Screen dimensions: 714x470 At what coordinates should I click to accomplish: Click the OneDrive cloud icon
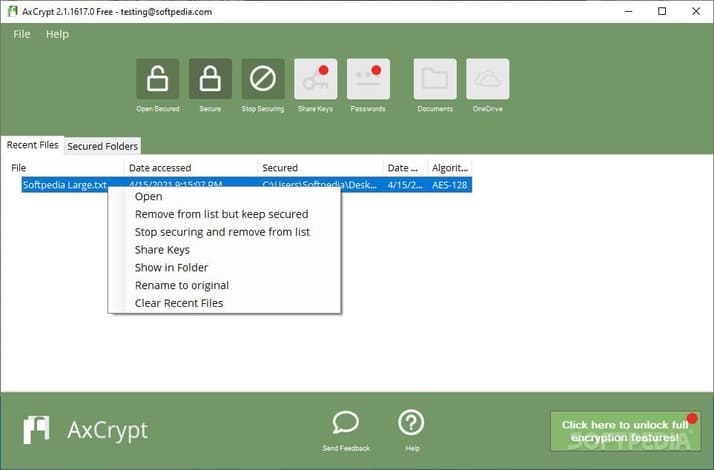tap(487, 79)
